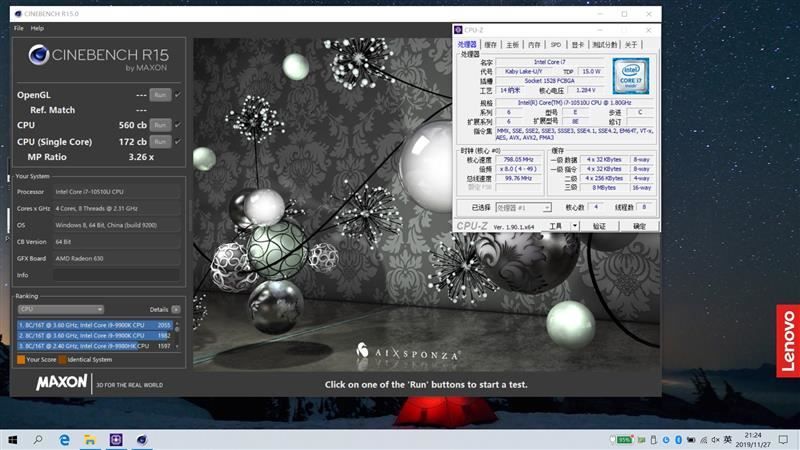800x450 pixels.
Task: Switch to CPU-Z 显卡 tab
Action: pyautogui.click(x=578, y=45)
